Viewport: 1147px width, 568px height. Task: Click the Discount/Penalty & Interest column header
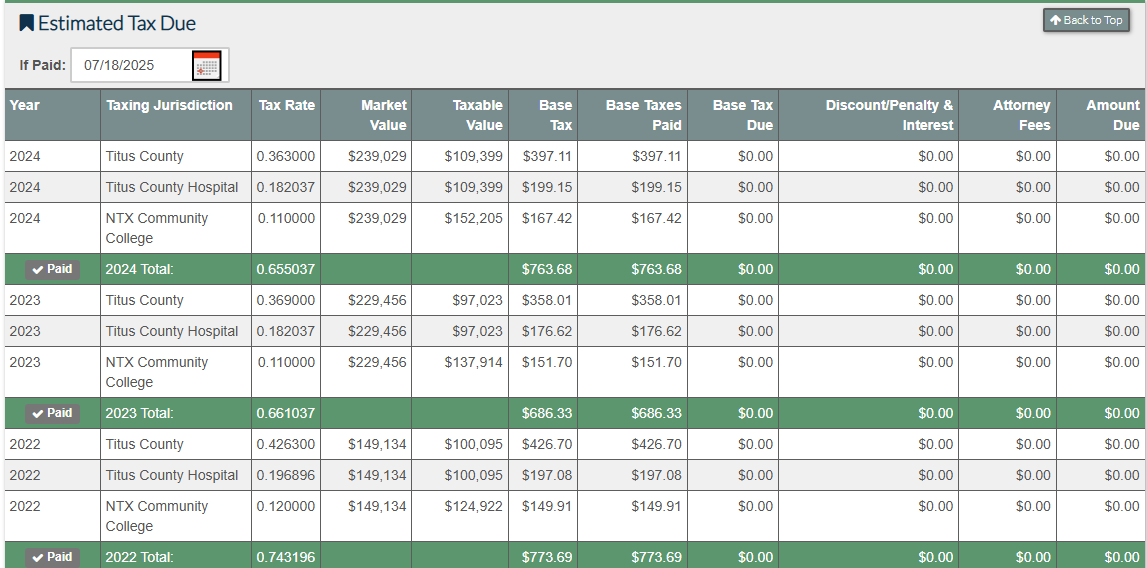click(x=889, y=115)
